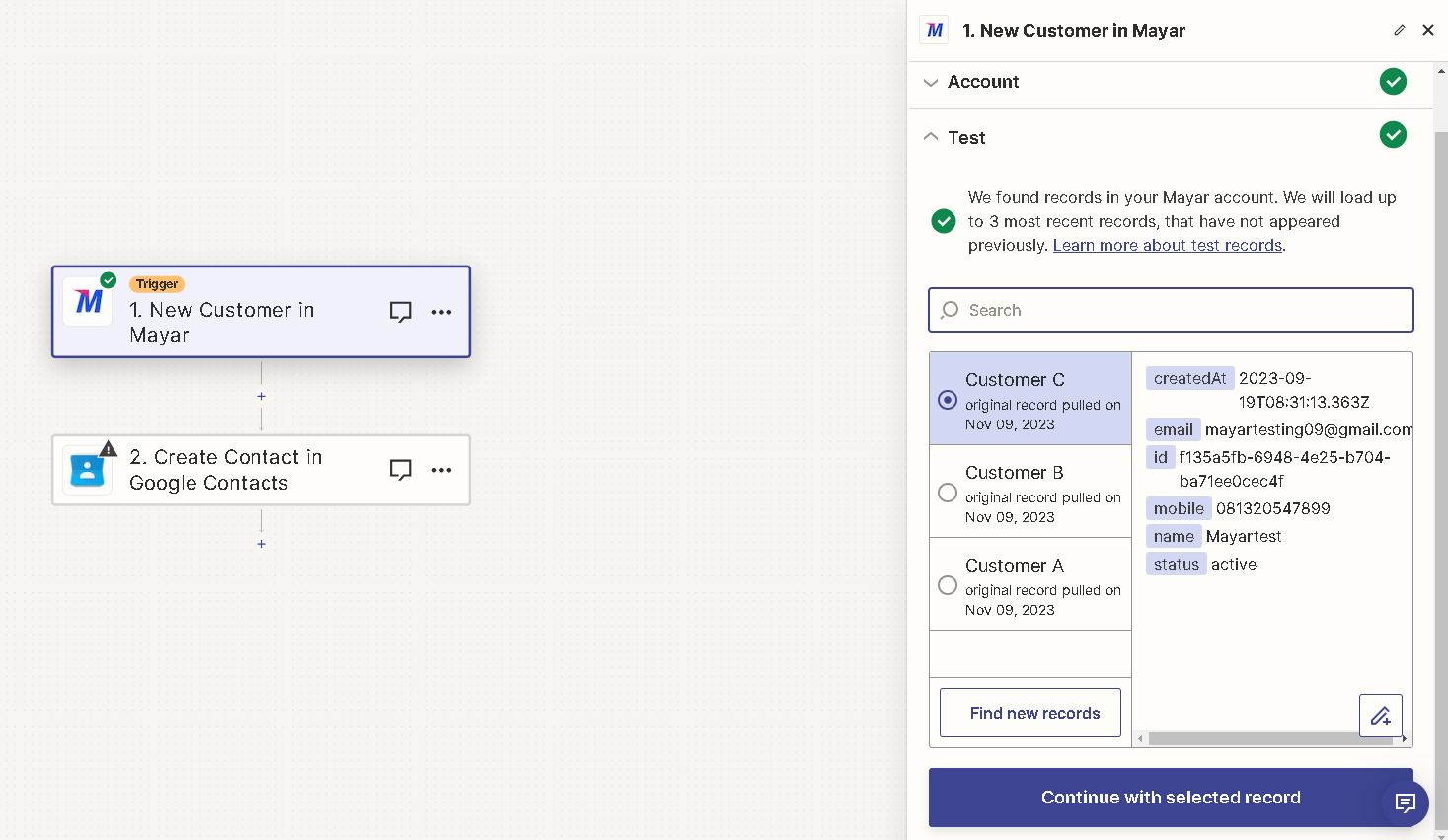The height and width of the screenshot is (840, 1448).
Task: Open comment icon on New Customer in Mayar step
Action: [x=400, y=312]
